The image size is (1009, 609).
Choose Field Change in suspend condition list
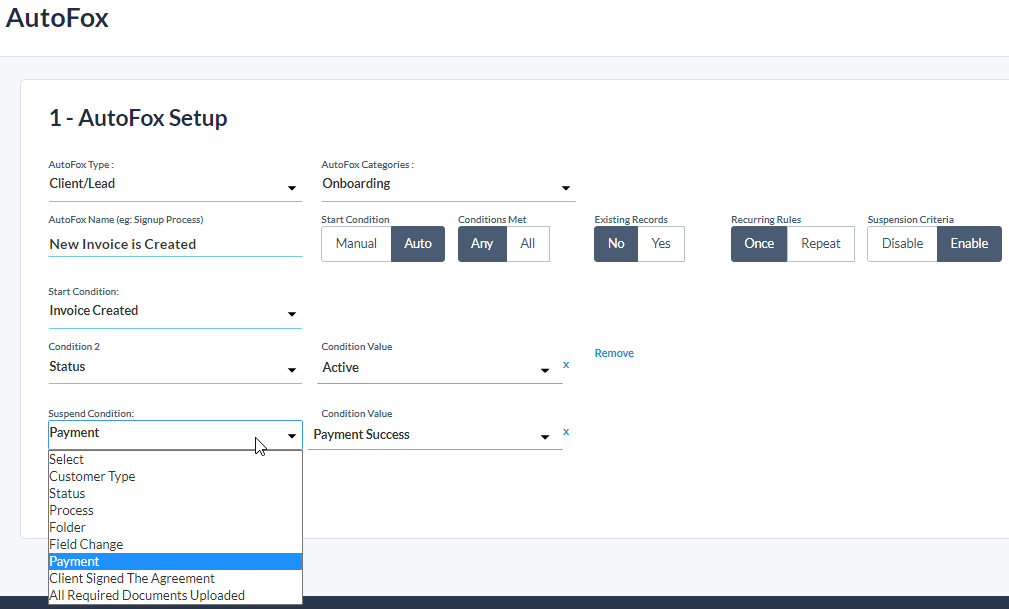[x=86, y=545]
